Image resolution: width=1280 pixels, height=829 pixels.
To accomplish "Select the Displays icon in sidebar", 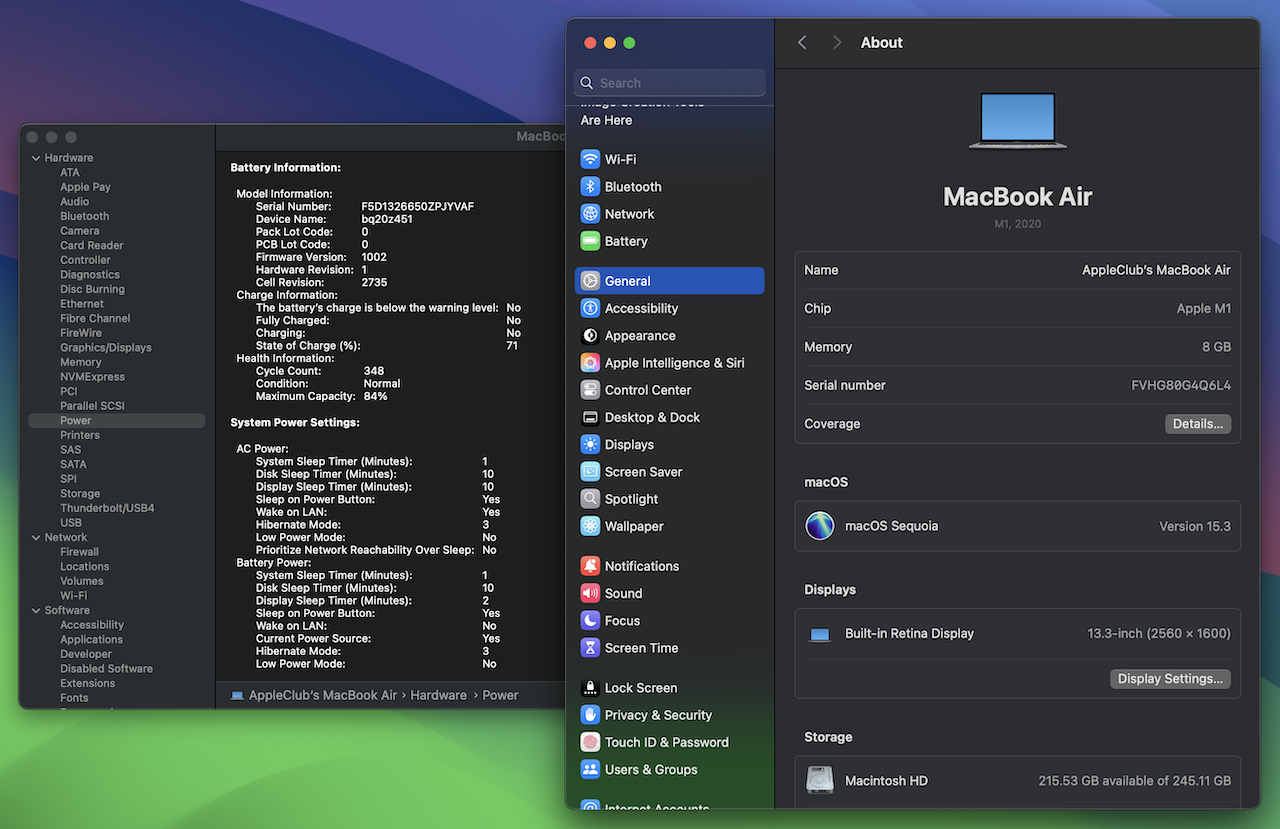I will 590,445.
